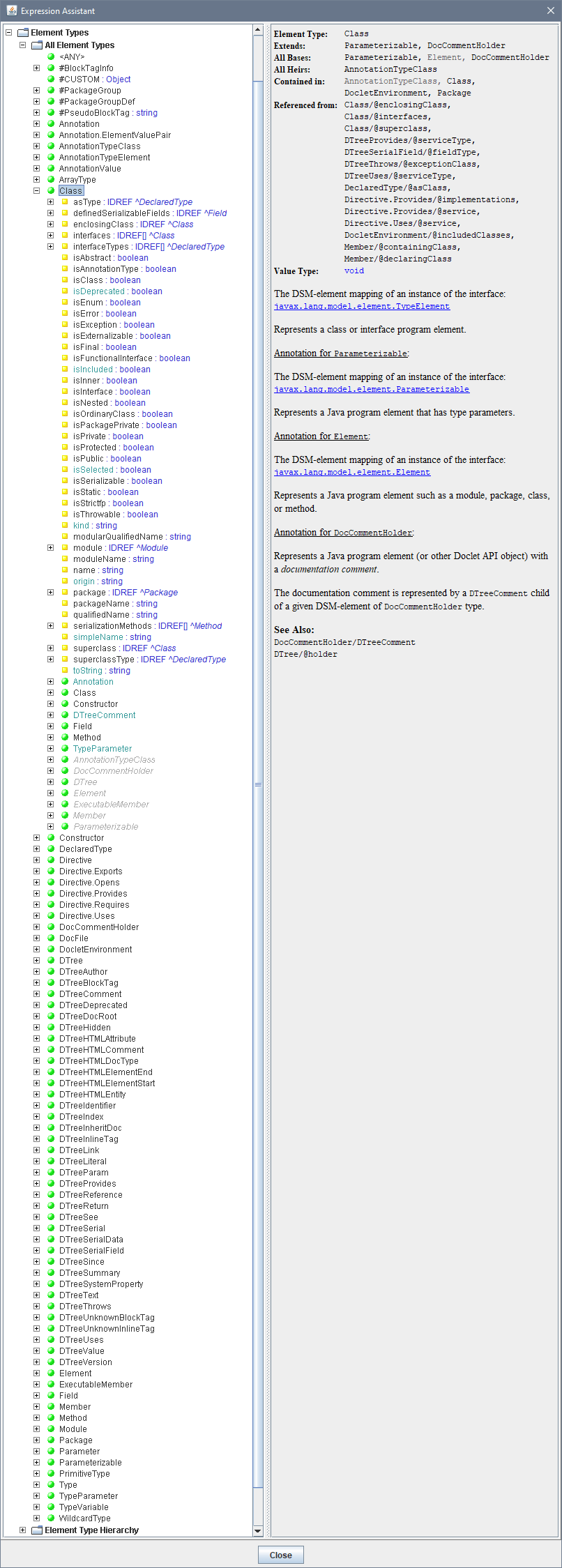
Task: Click the green icon beside DocletEnvironment
Action: click(x=51, y=950)
